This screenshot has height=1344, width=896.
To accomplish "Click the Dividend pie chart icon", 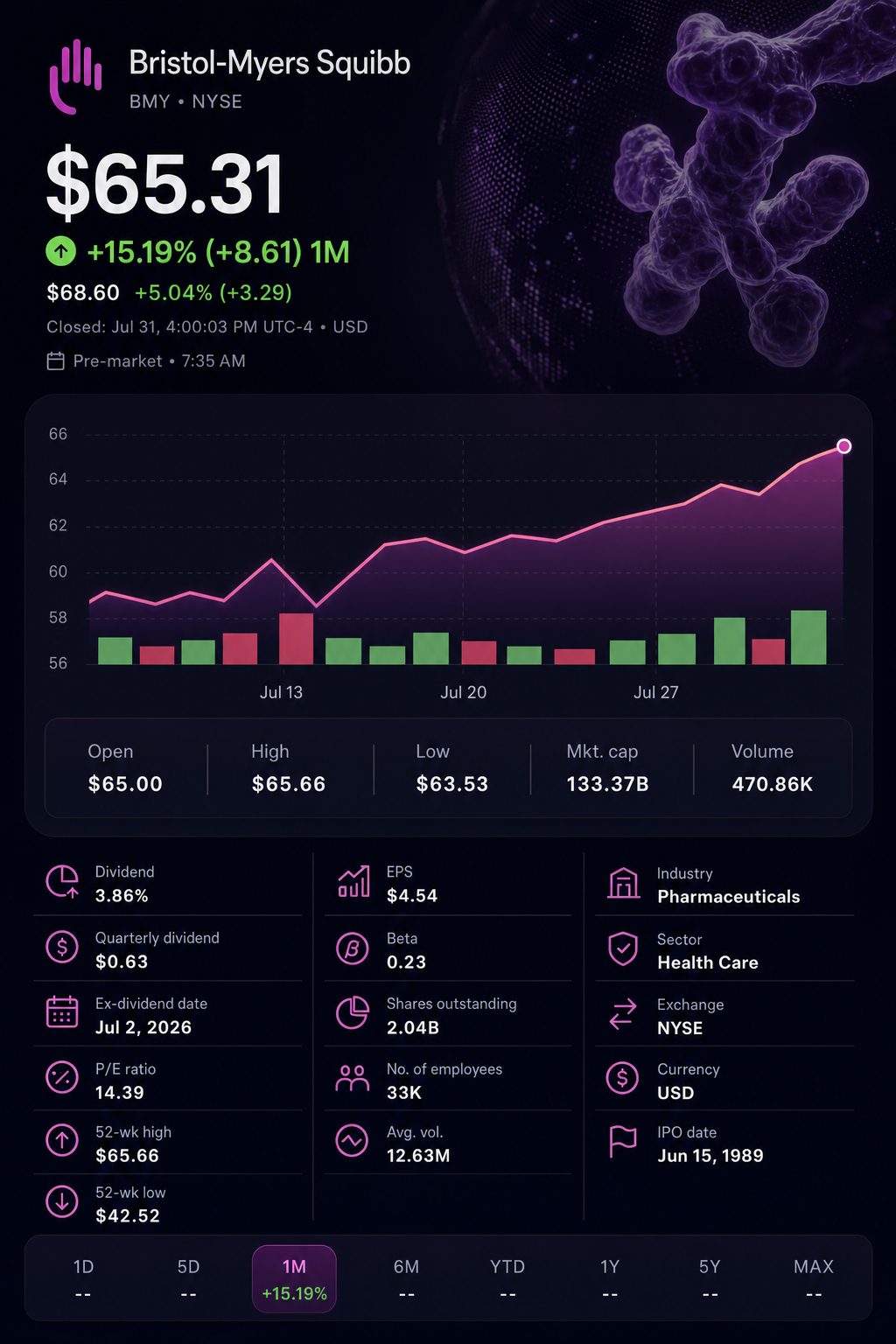I will click(x=62, y=882).
